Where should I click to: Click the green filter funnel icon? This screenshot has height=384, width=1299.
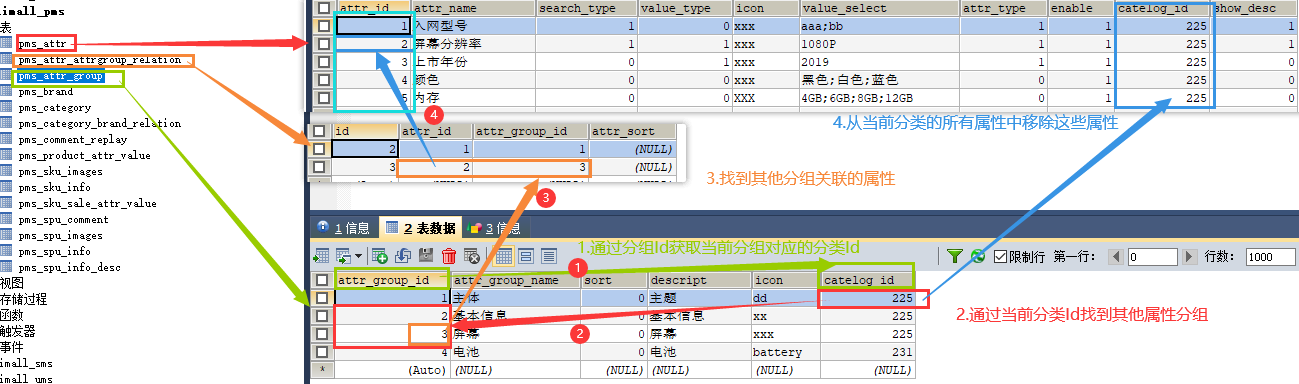955,256
